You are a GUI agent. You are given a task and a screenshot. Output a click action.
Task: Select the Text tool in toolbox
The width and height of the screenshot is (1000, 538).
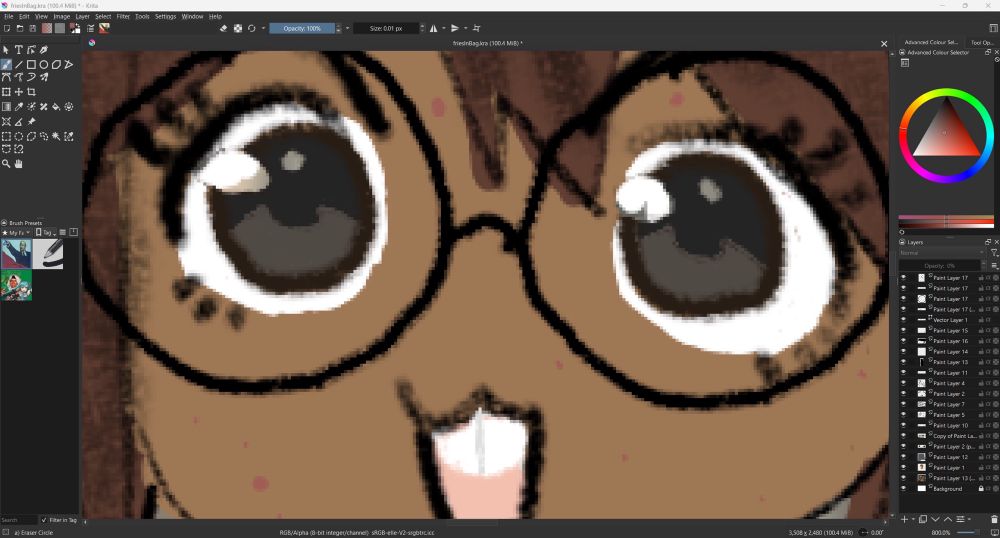[18, 50]
